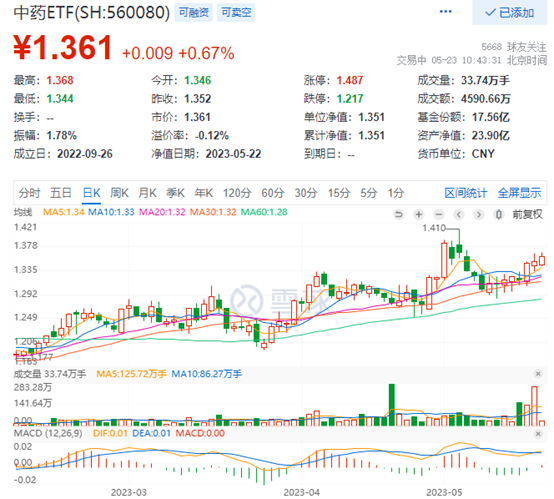This screenshot has height=499, width=554.
Task: Click the 均线 indicator label
Action: point(23,212)
